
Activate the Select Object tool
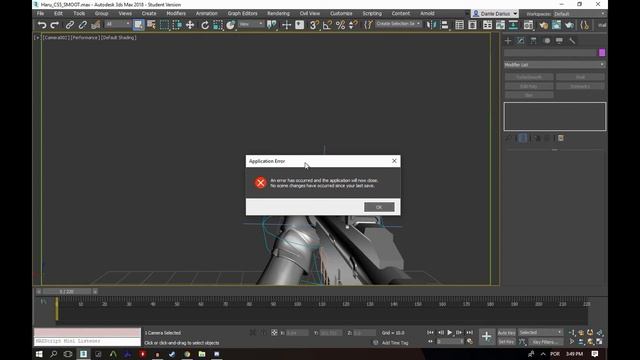(138, 25)
